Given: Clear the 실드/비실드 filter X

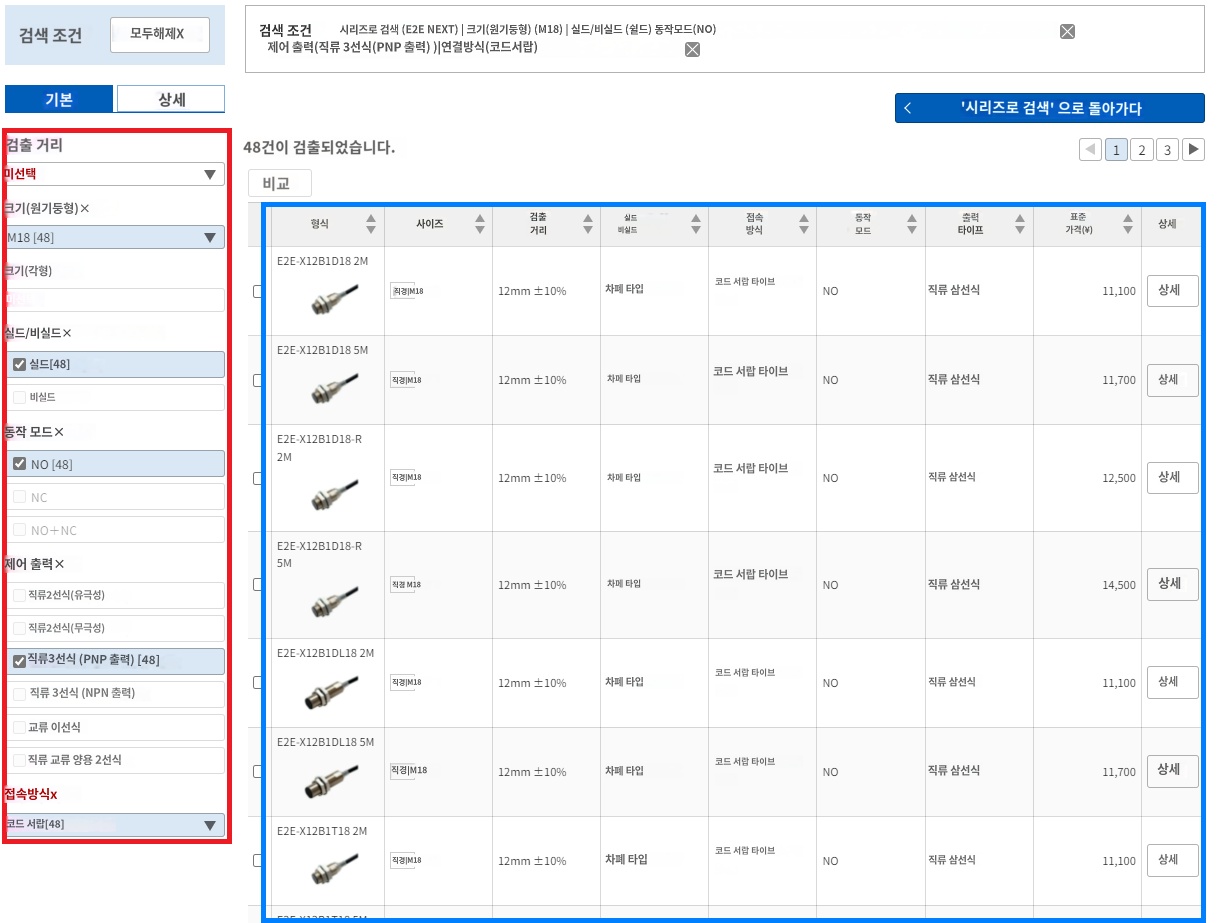Looking at the screenshot, I should (x=67, y=333).
